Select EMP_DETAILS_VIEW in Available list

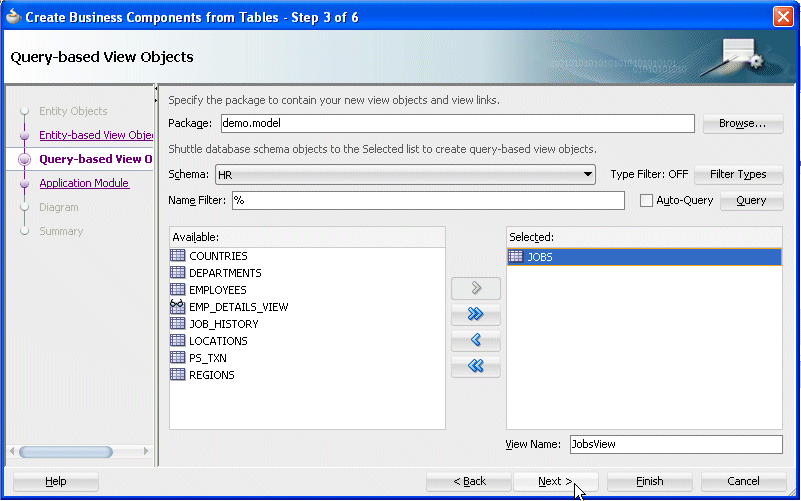click(239, 307)
